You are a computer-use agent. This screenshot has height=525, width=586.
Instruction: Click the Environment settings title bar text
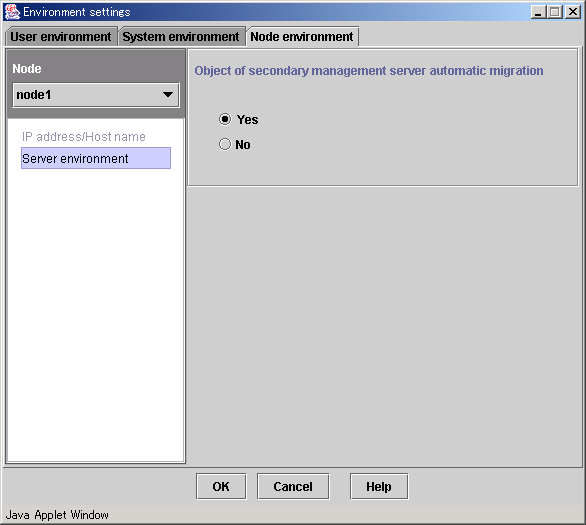77,12
